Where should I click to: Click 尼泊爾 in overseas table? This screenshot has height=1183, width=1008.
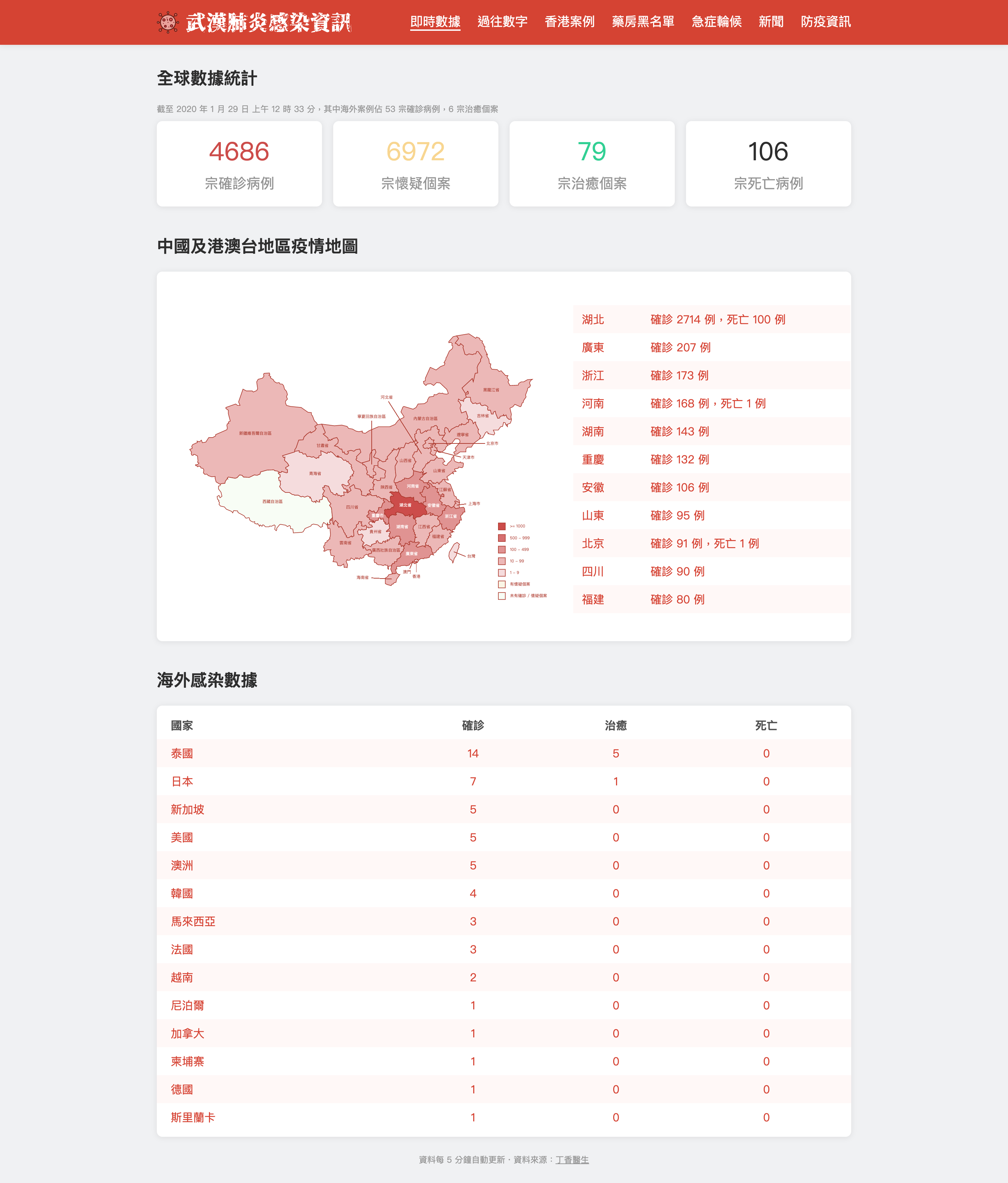coord(187,1006)
